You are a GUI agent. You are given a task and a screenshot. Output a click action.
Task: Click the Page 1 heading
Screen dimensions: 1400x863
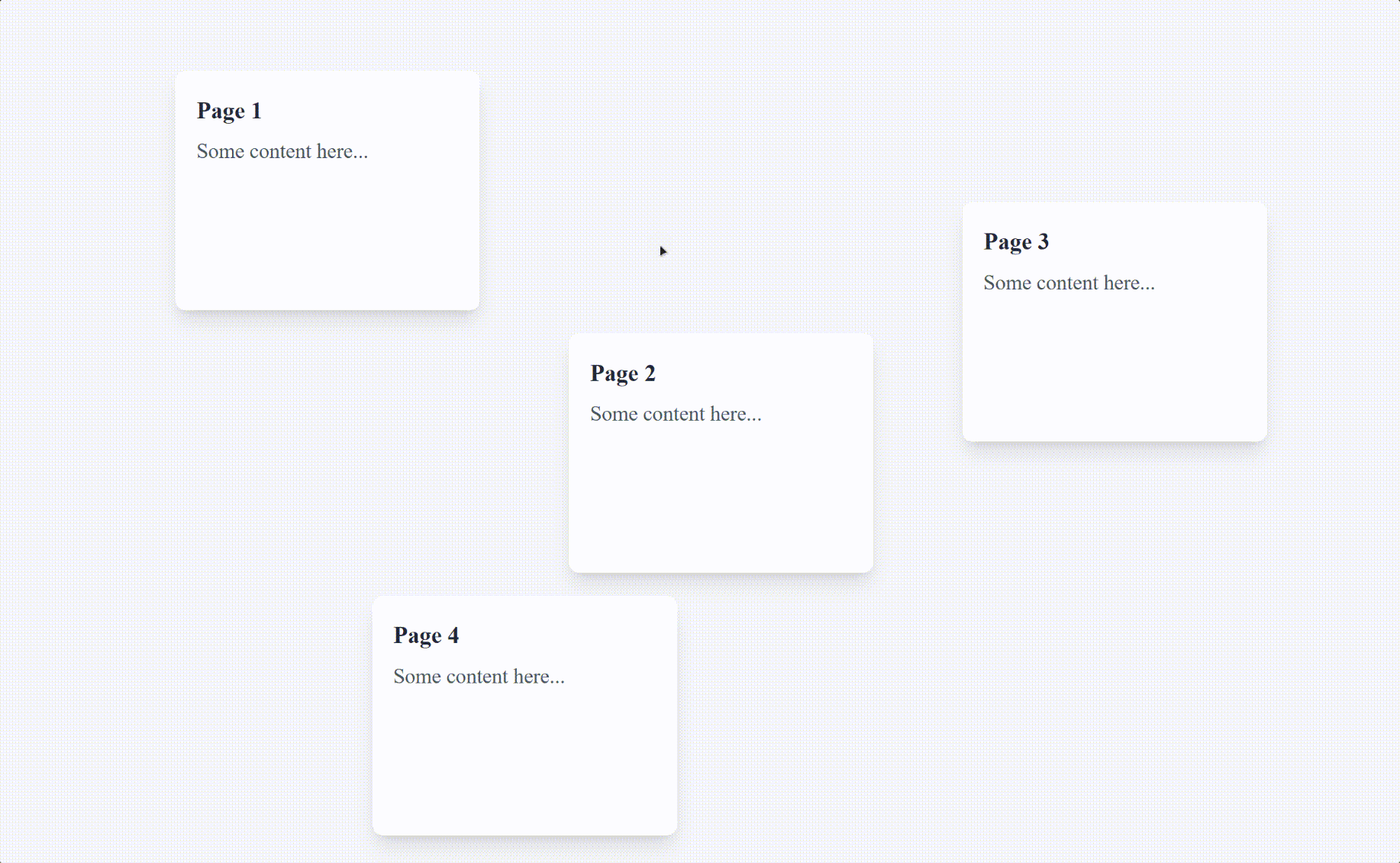[x=229, y=112]
